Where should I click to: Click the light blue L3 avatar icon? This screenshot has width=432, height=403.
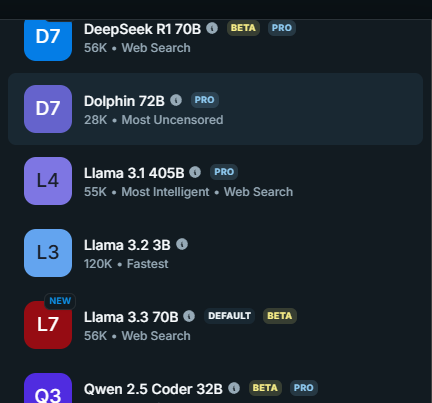(48, 253)
